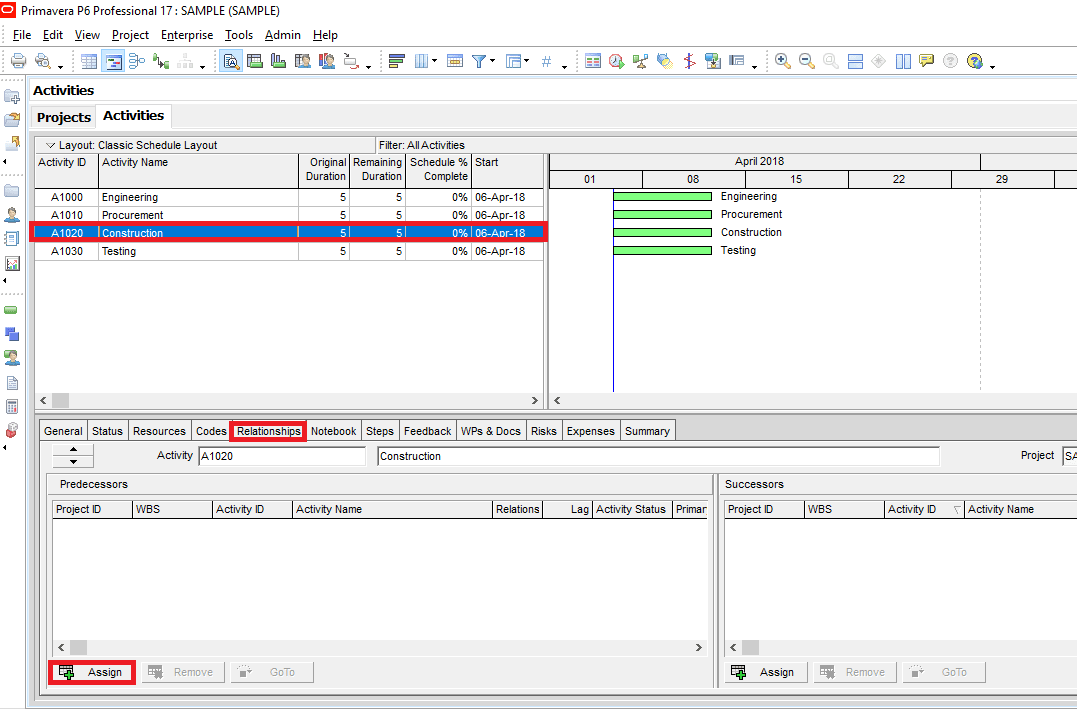Open the Tools menu
The image size is (1077, 709).
tap(239, 35)
